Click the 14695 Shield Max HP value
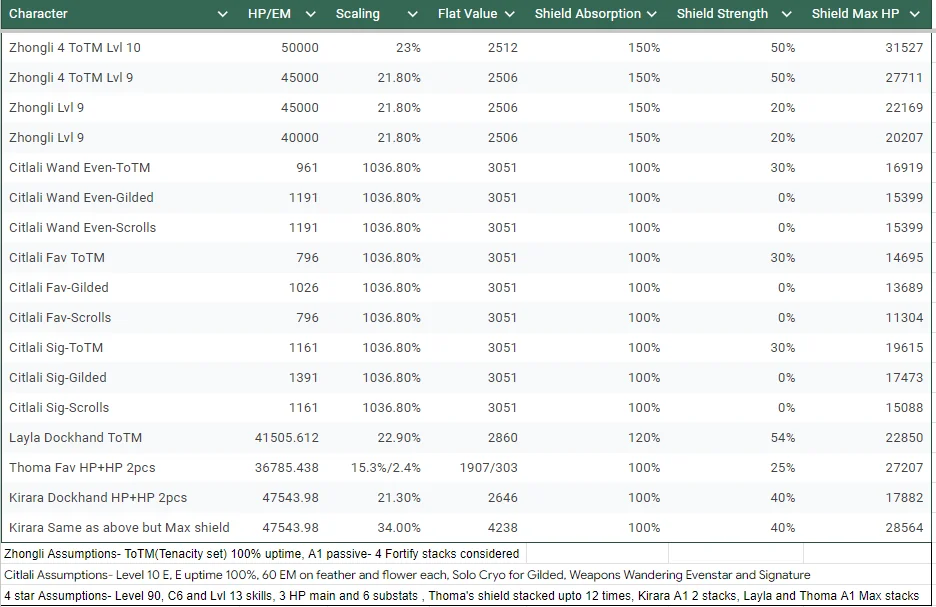Image resolution: width=936 pixels, height=607 pixels. (904, 257)
